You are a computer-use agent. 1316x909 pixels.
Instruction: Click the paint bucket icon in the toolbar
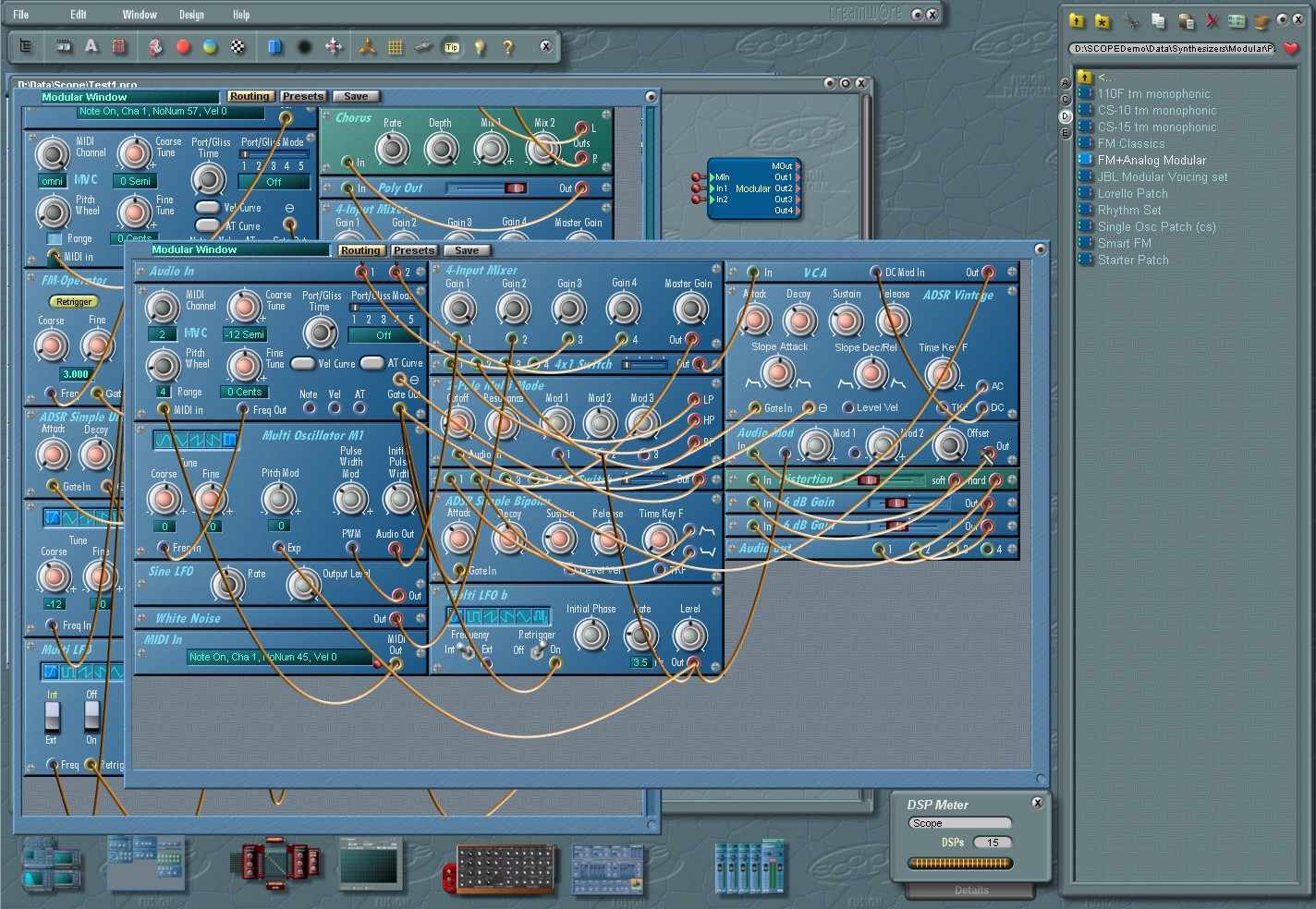156,46
